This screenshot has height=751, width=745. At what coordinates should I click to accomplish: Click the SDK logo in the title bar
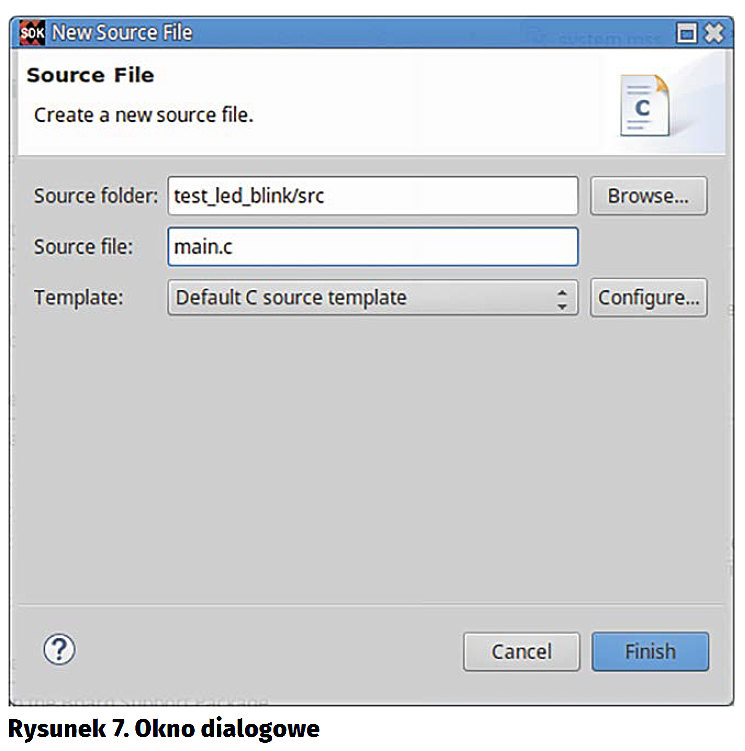pyautogui.click(x=33, y=33)
